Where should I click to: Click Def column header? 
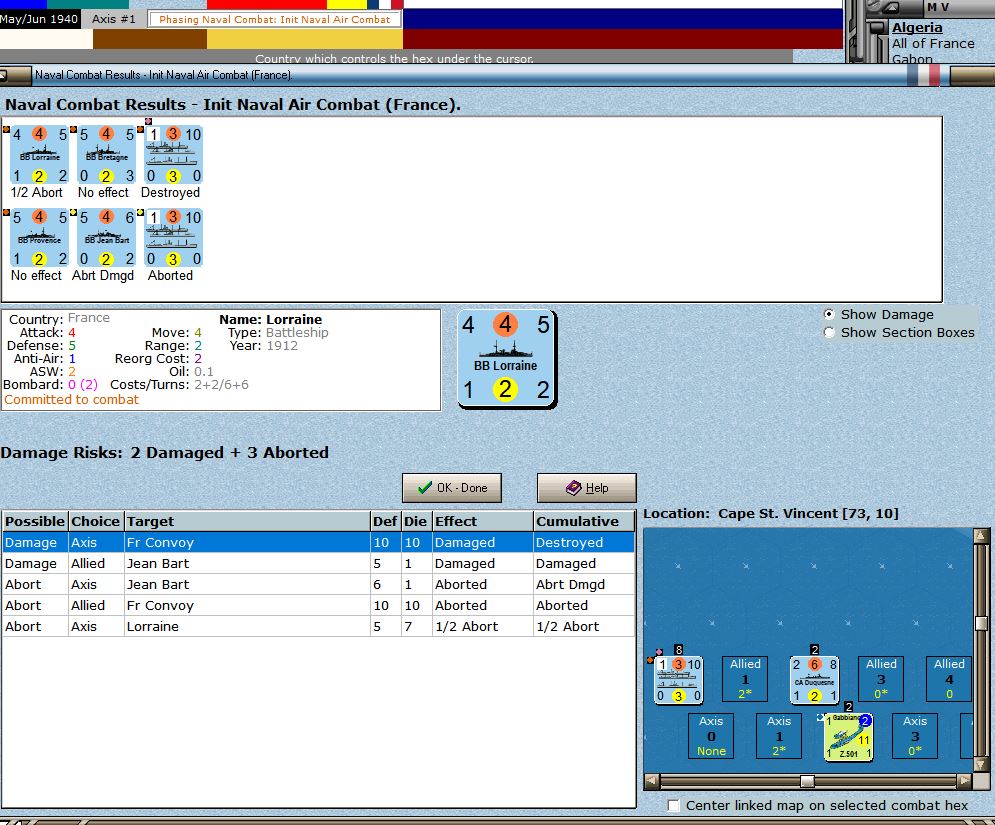coord(385,521)
